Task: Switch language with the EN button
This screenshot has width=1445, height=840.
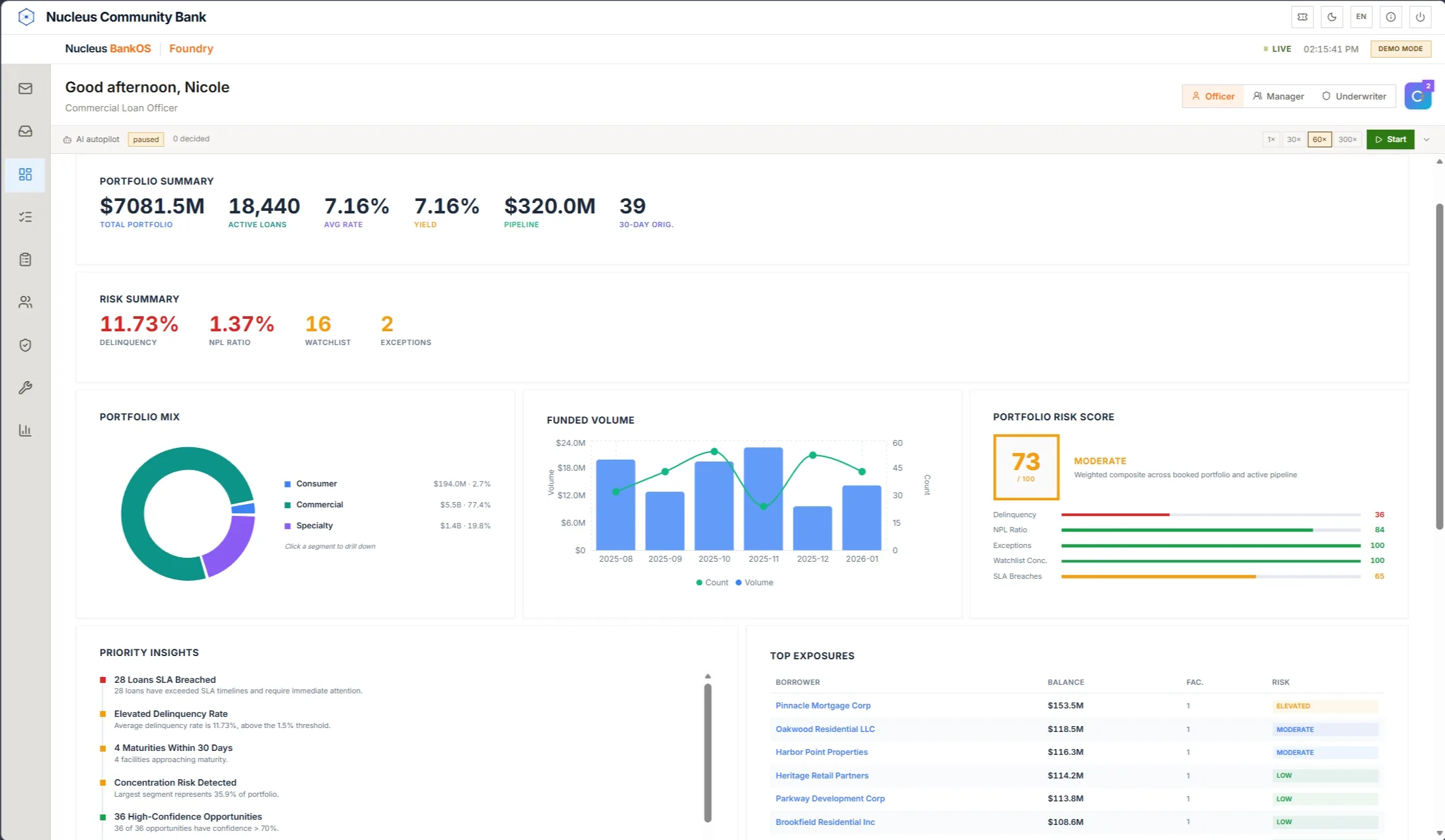Action: (1361, 17)
